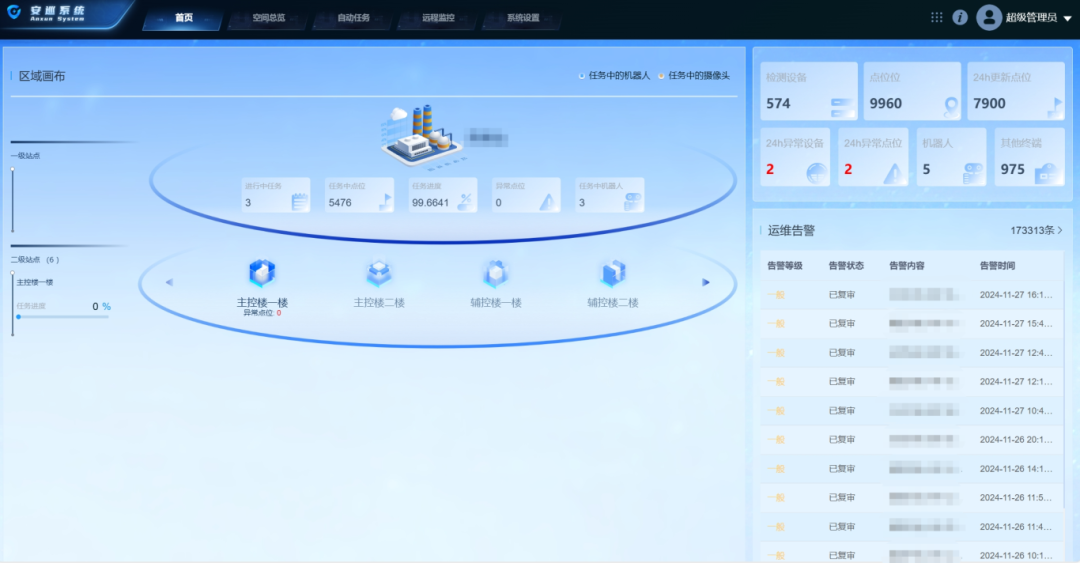Image resolution: width=1080 pixels, height=563 pixels.
Task: Click first alarm row dated 2024-11-27 16:1
Action: (x=910, y=295)
